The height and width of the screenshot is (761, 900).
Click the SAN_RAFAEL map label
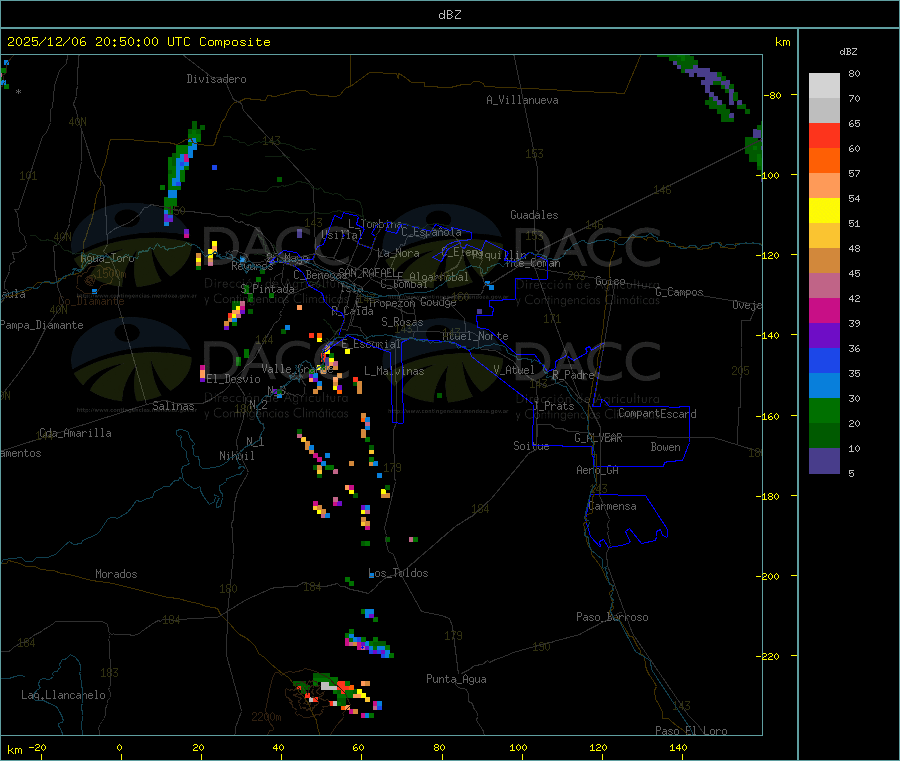[367, 272]
